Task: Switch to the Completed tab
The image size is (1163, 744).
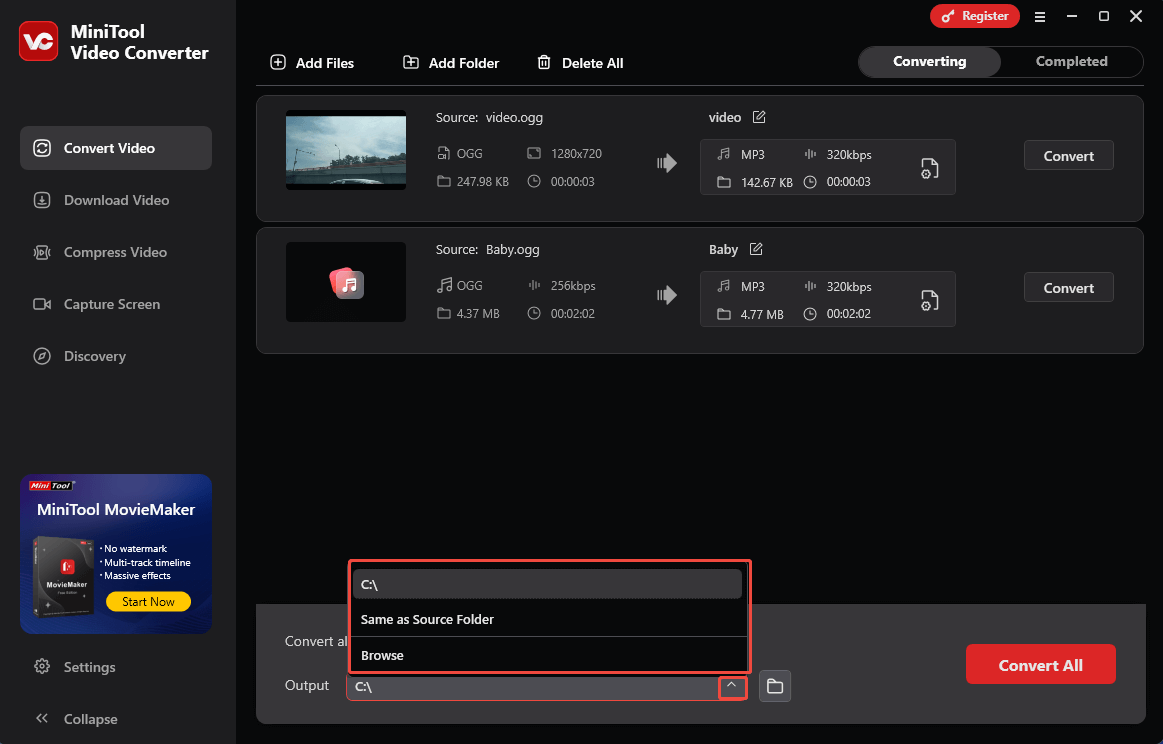Action: pos(1071,62)
